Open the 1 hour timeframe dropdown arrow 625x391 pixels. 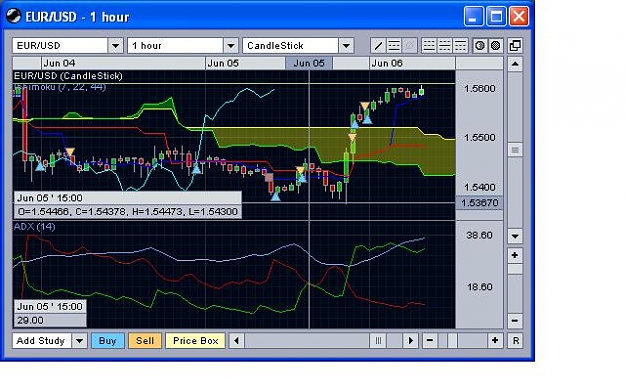[231, 46]
